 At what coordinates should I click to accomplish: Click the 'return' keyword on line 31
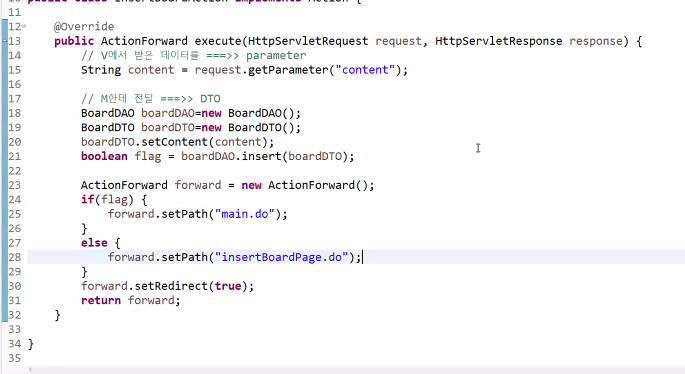tap(101, 301)
